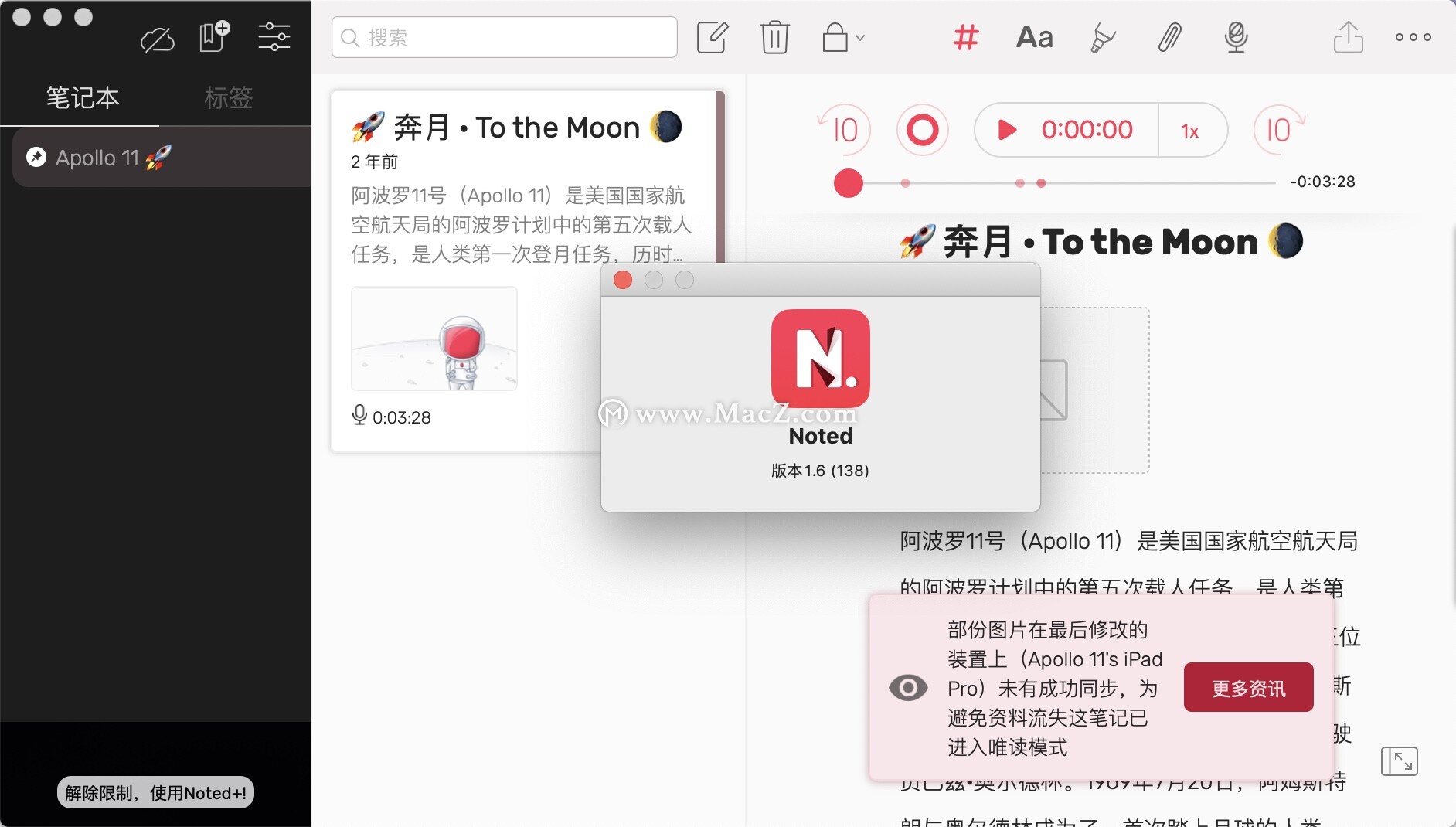Click the 0:00:00 elapsed time display
1456x827 pixels.
(1087, 130)
